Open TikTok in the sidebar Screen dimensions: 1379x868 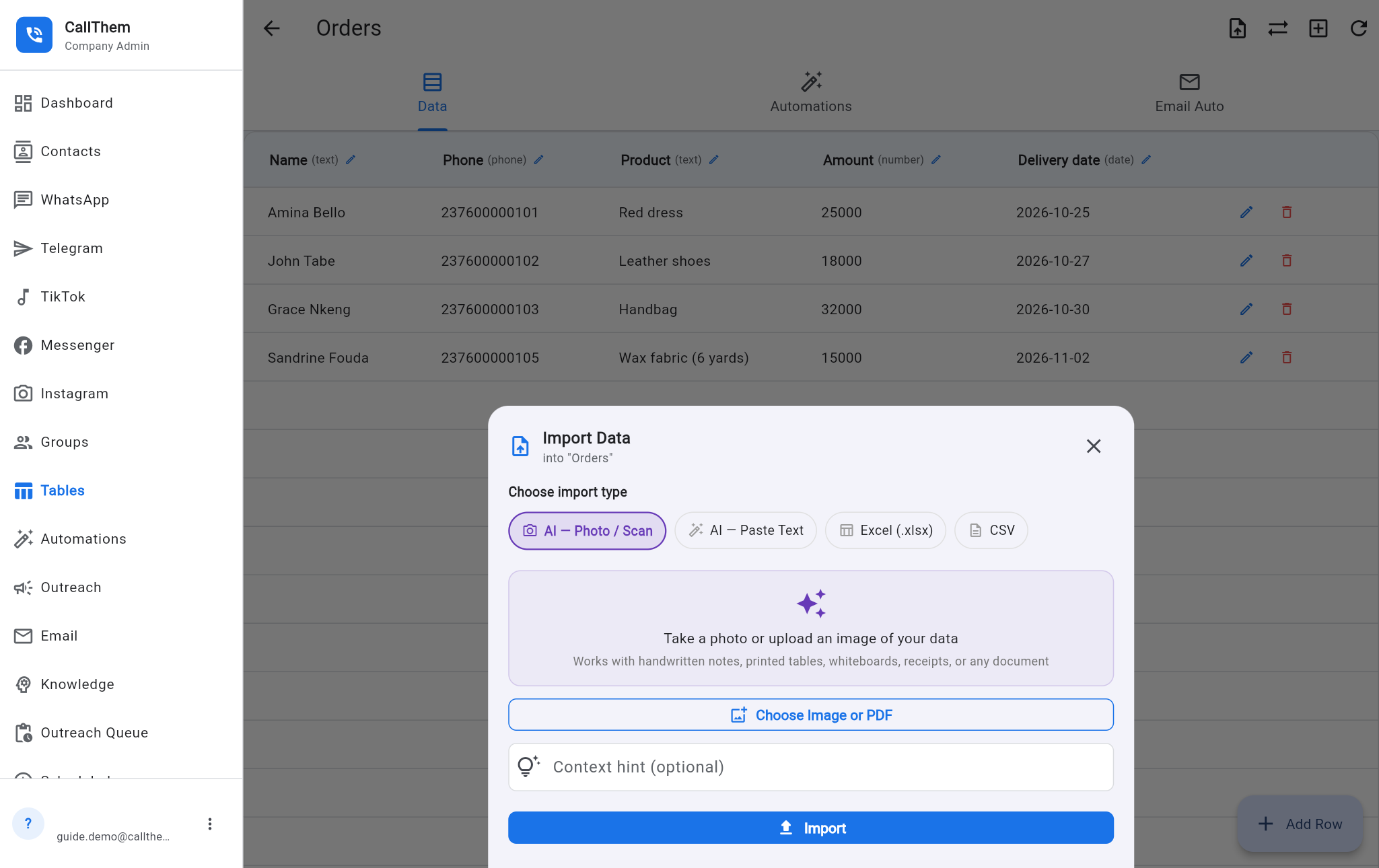tap(121, 297)
